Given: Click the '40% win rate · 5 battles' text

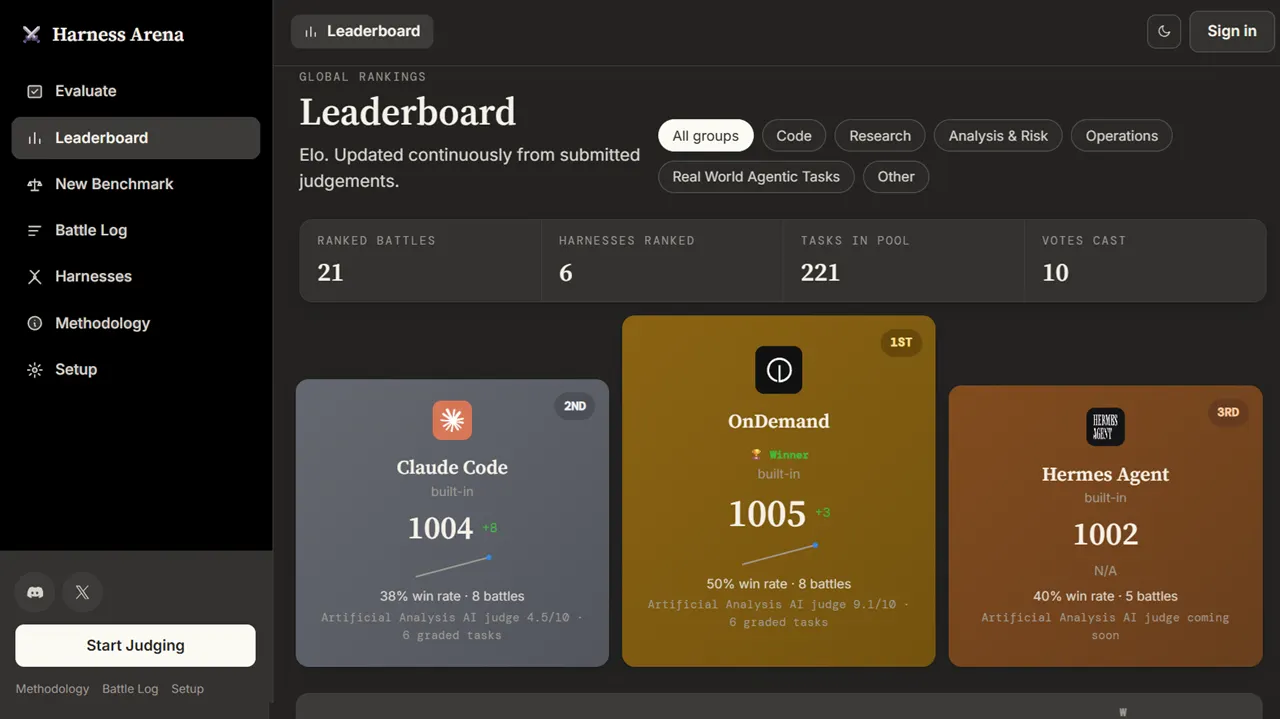Looking at the screenshot, I should (1106, 596).
